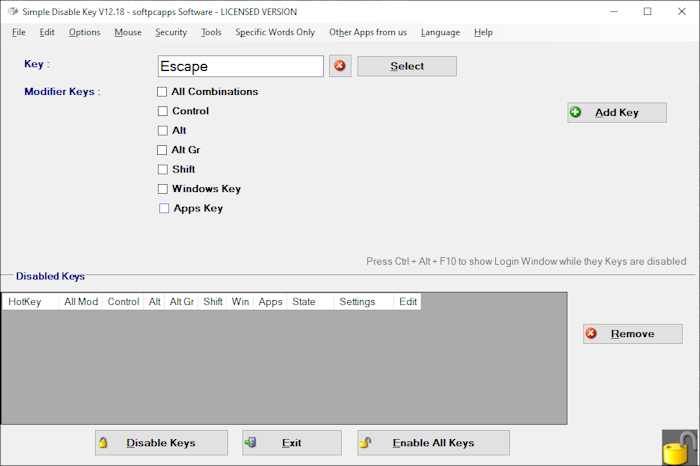Open the Options menu
This screenshot has height=466, width=700.
pyautogui.click(x=84, y=32)
